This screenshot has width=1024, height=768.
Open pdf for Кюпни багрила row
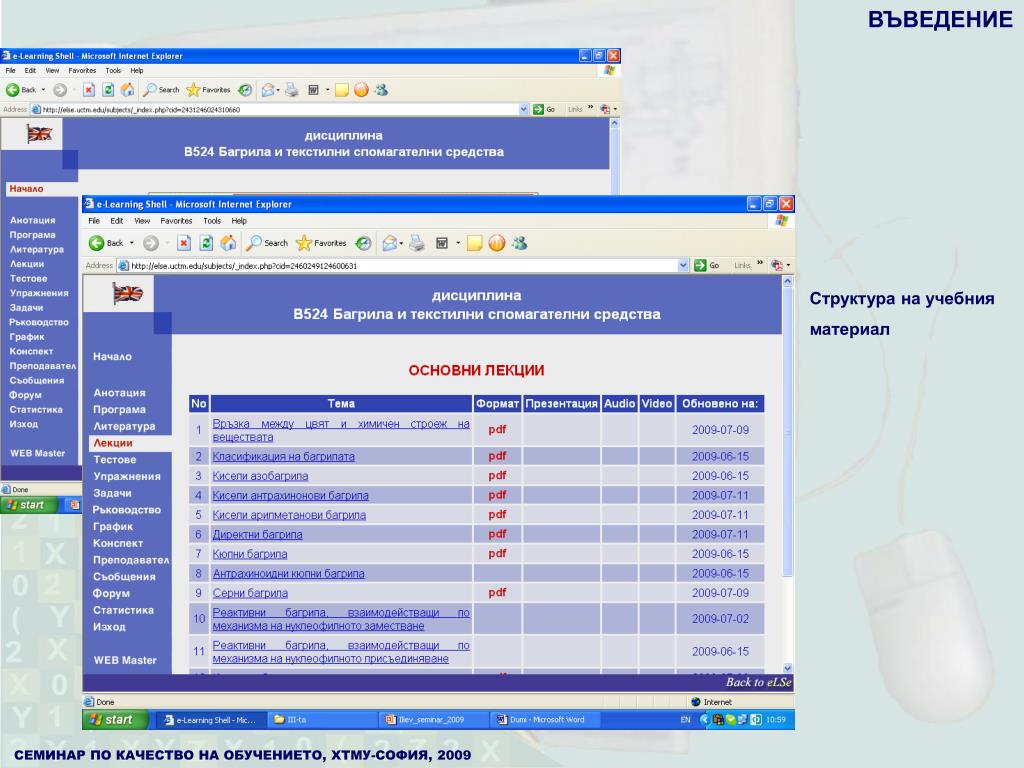tap(497, 553)
